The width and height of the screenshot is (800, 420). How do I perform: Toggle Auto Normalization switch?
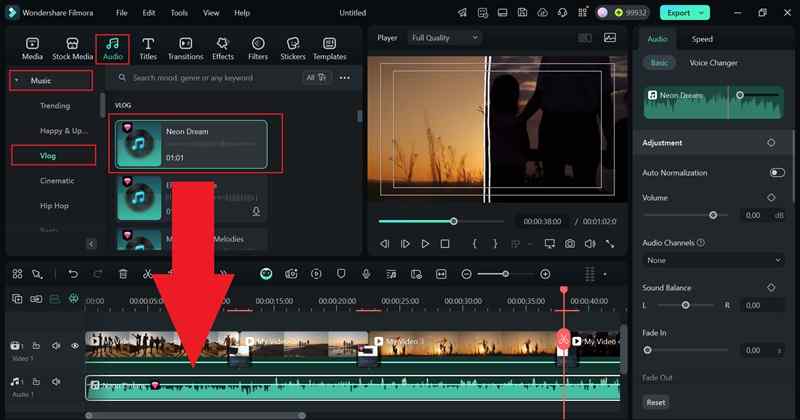pyautogui.click(x=777, y=173)
